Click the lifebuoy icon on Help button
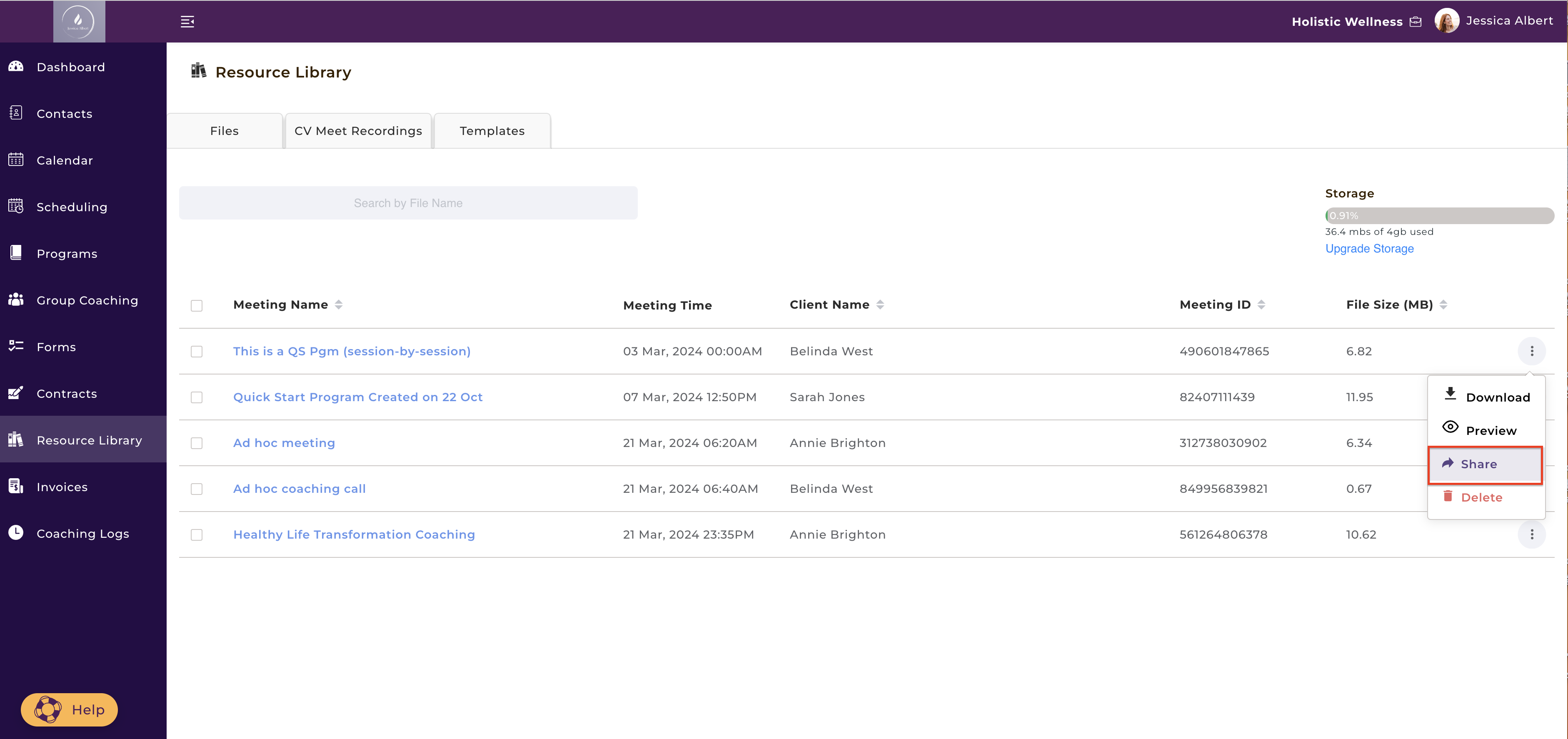This screenshot has width=1568, height=739. click(x=47, y=709)
